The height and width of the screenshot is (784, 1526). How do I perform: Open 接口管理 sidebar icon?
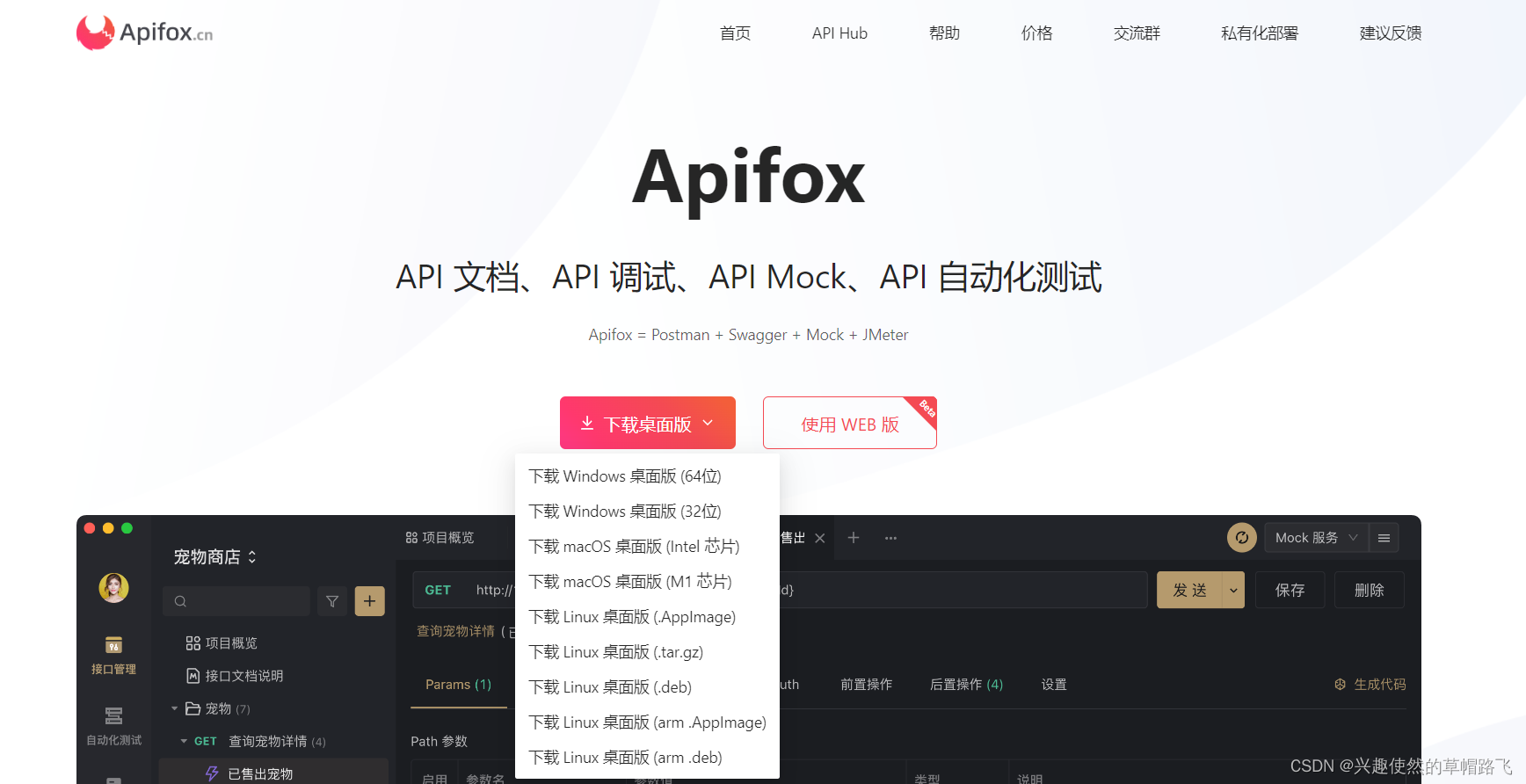click(x=113, y=656)
